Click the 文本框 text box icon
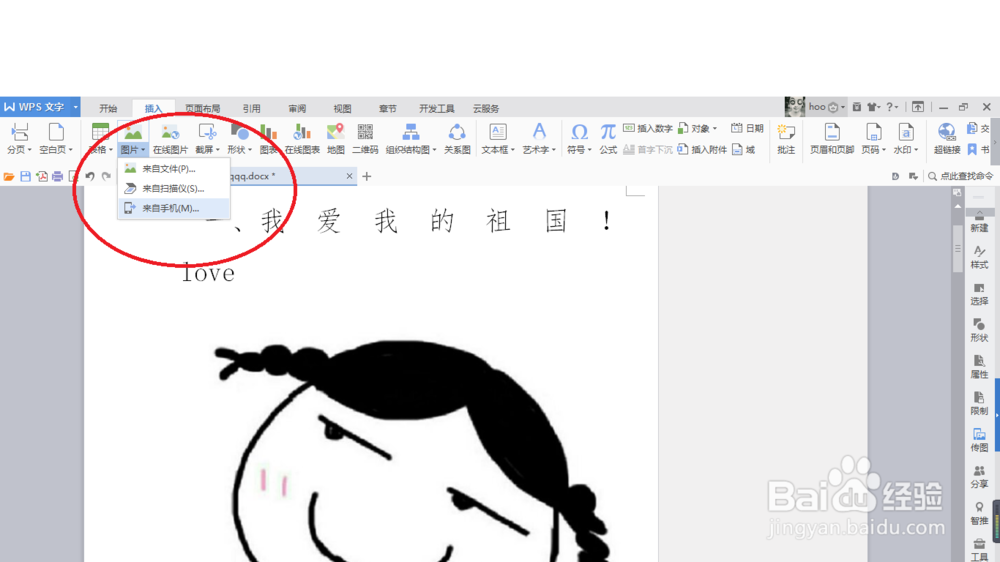This screenshot has height=562, width=1000. click(x=497, y=133)
